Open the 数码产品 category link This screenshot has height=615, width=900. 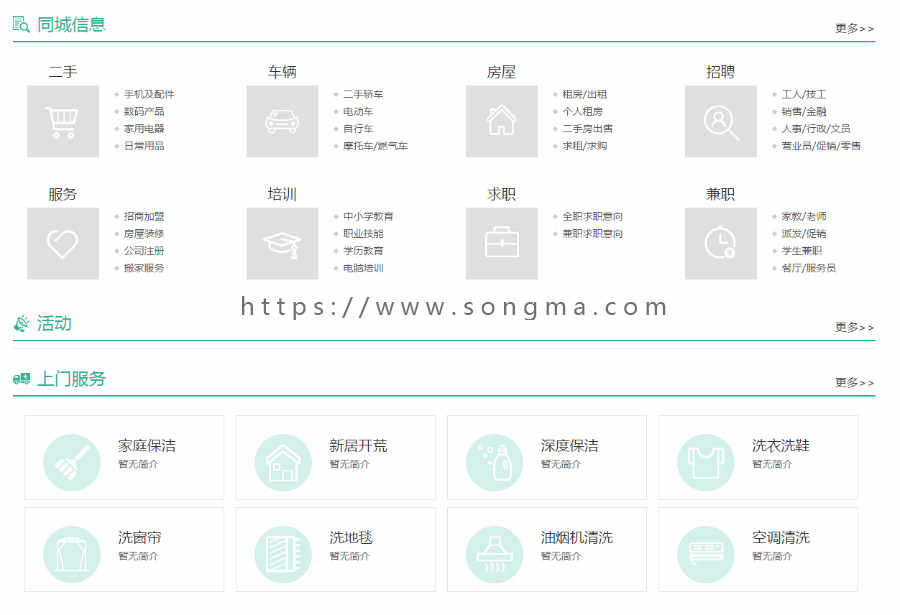tap(144, 111)
